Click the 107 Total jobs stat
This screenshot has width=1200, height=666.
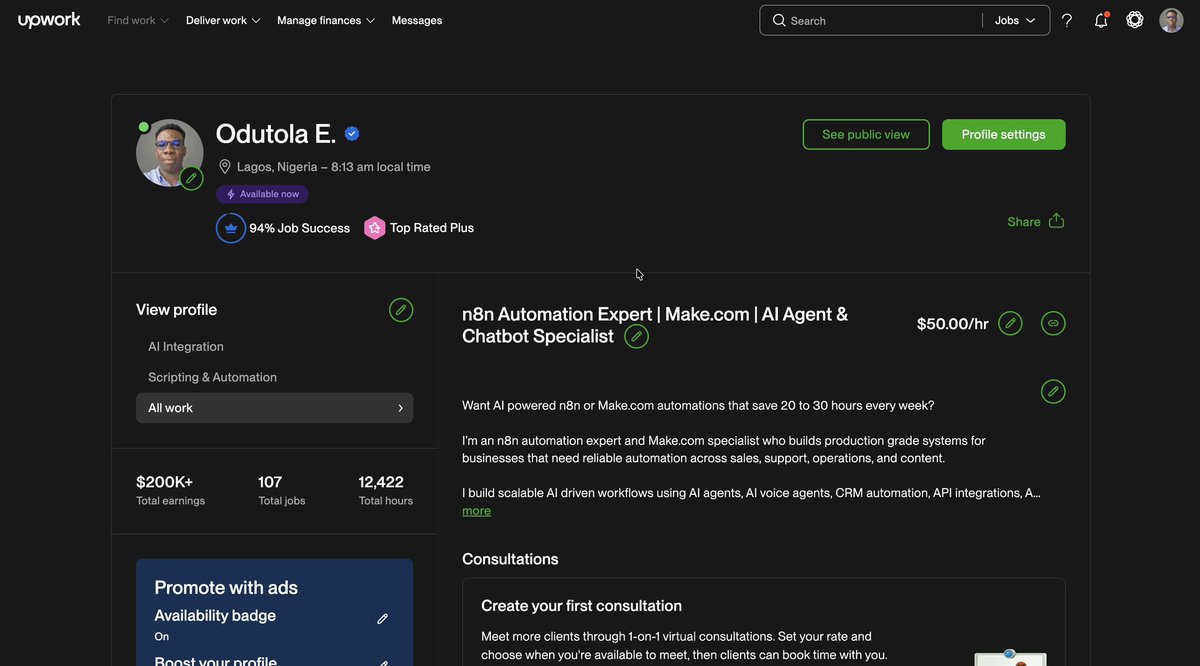coord(282,490)
